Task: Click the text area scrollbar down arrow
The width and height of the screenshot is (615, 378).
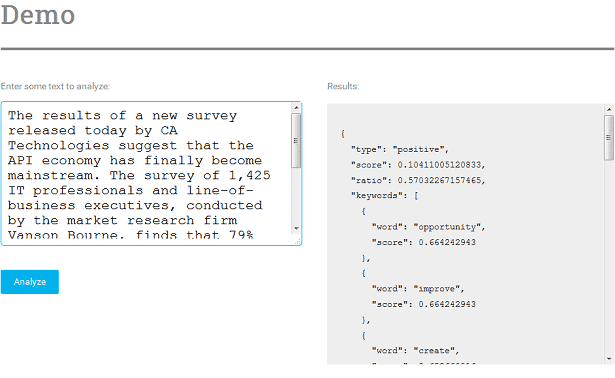Action: click(296, 228)
